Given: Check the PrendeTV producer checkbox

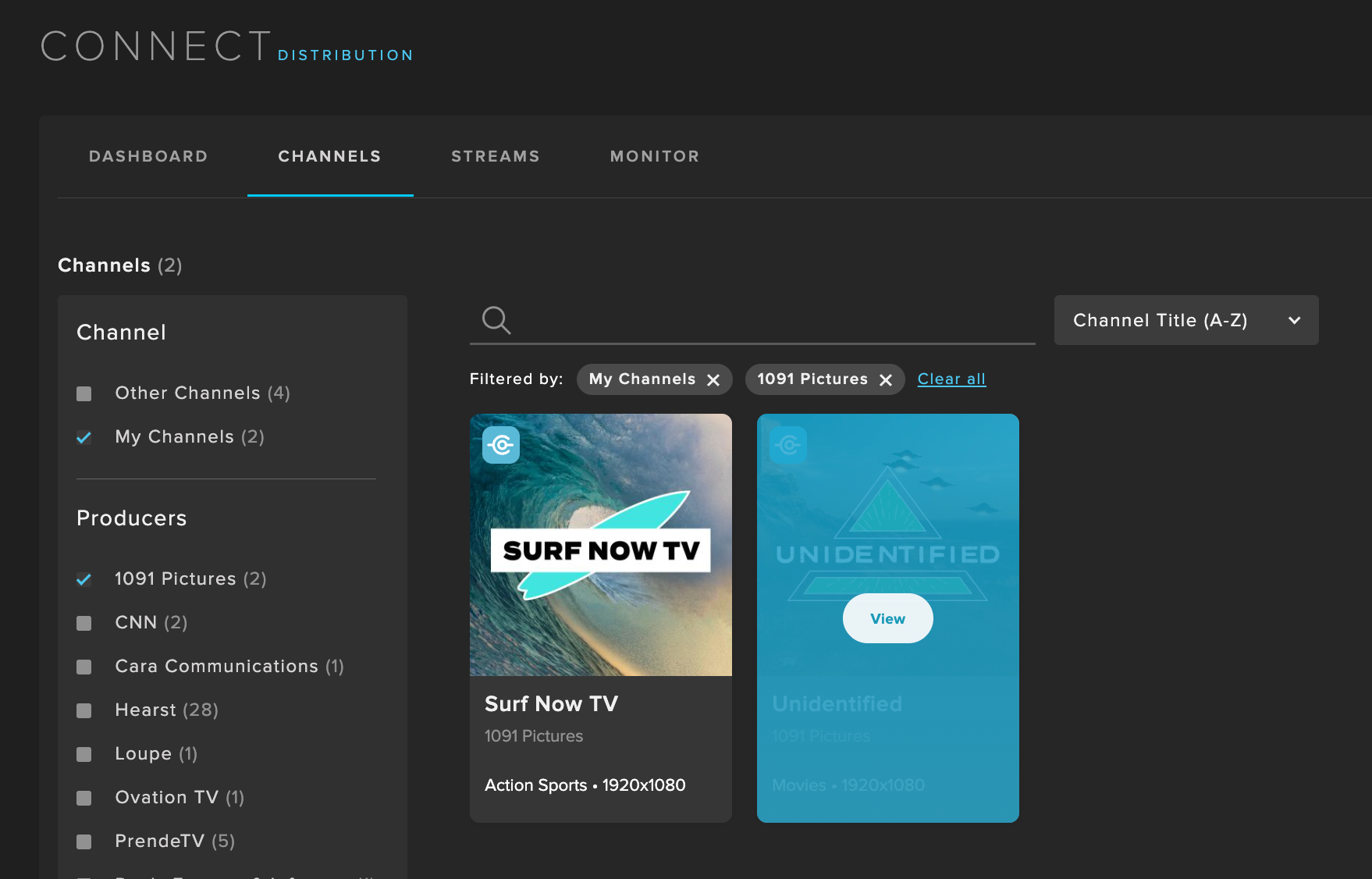Looking at the screenshot, I should (84, 842).
